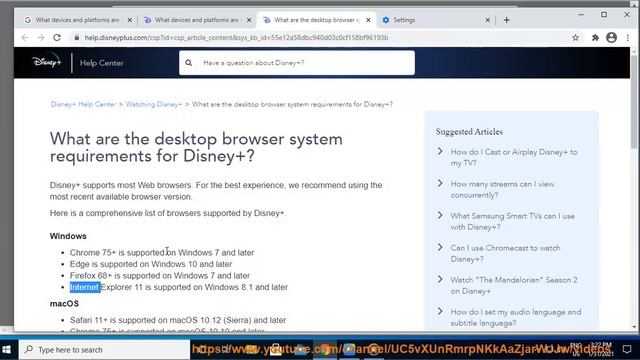Click the 'Type here to search' taskbar box

pos(104,350)
